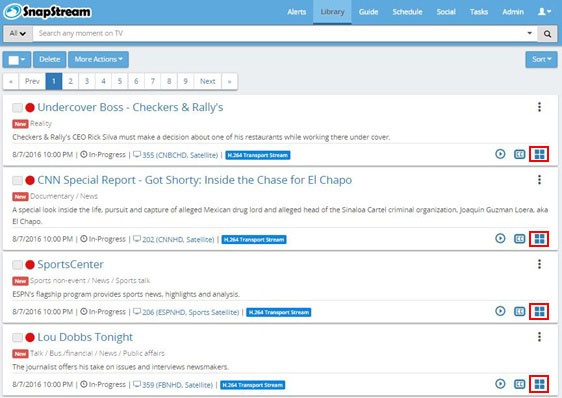
Task: Switch to the Library tab
Action: [332, 12]
